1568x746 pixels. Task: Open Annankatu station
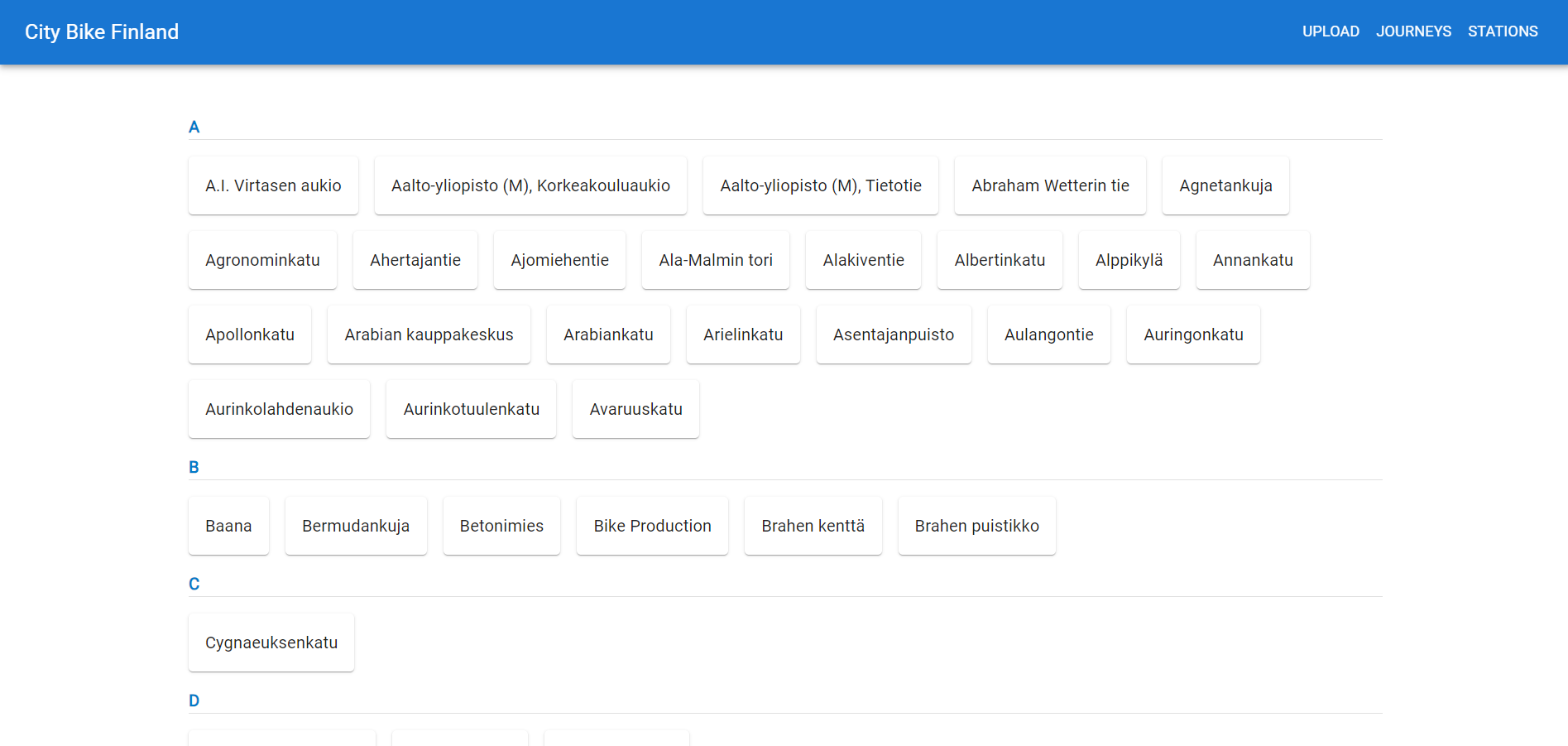[1253, 260]
